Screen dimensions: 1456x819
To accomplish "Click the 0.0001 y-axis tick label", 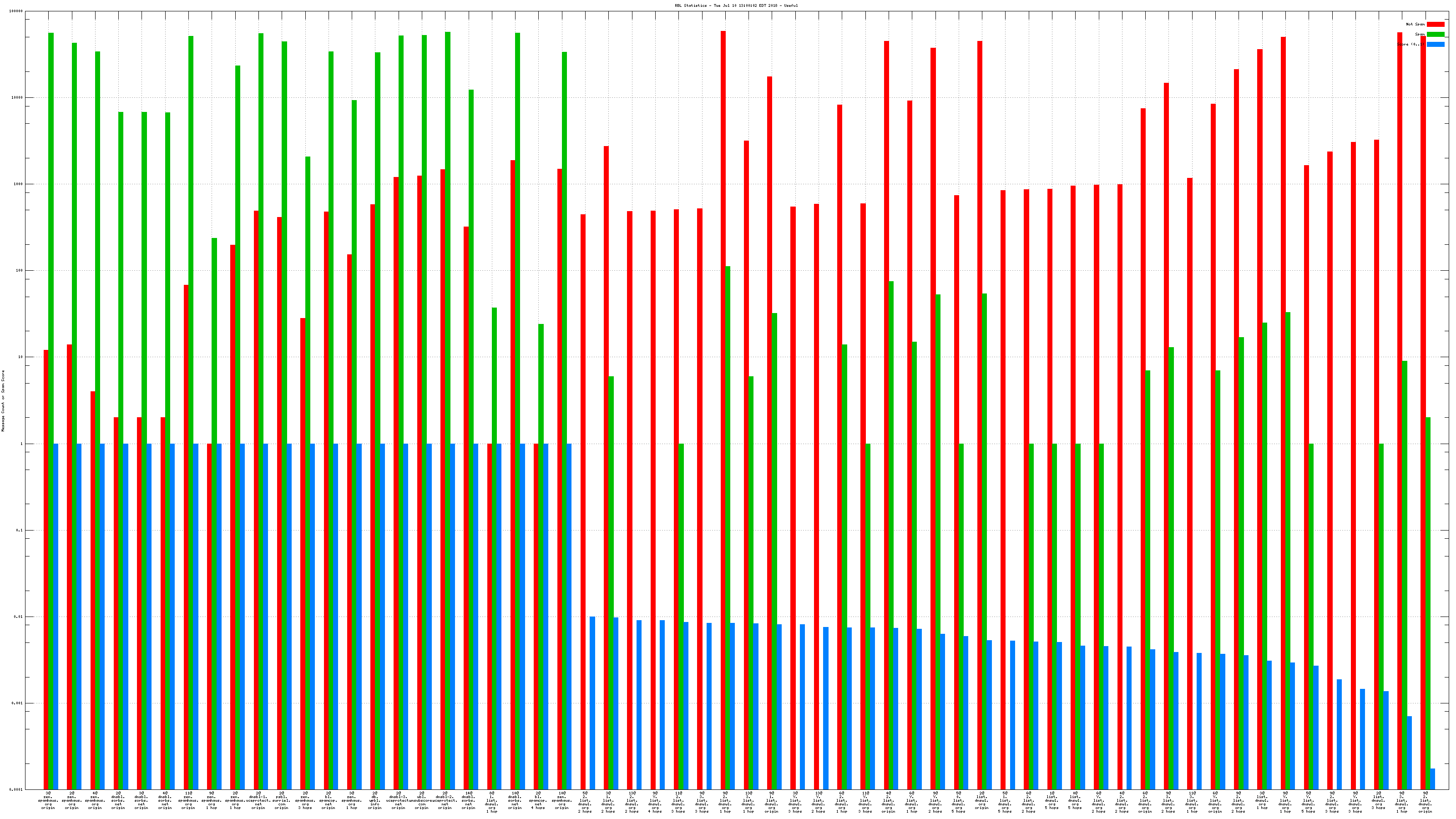I will [16, 789].
